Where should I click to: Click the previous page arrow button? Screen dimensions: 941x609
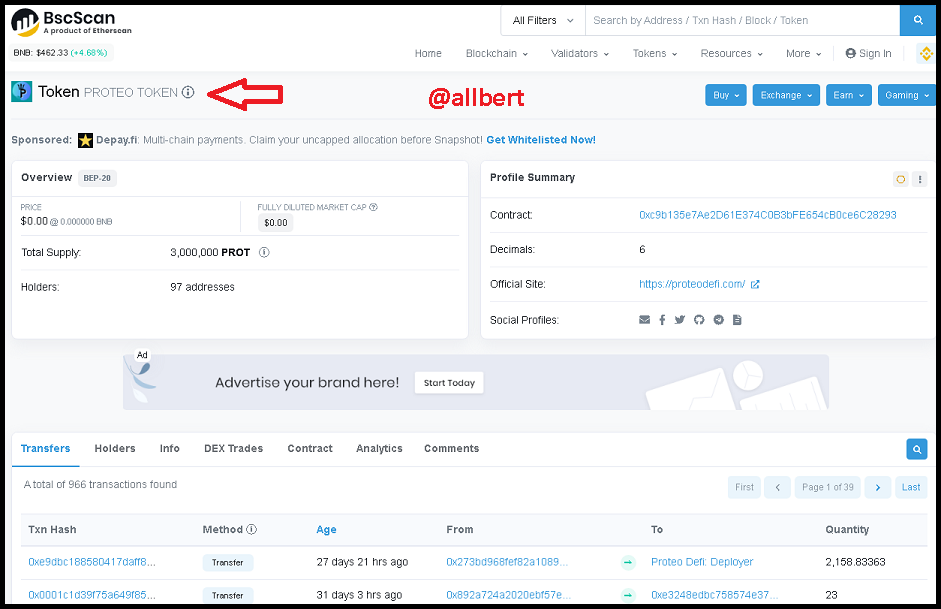point(777,487)
